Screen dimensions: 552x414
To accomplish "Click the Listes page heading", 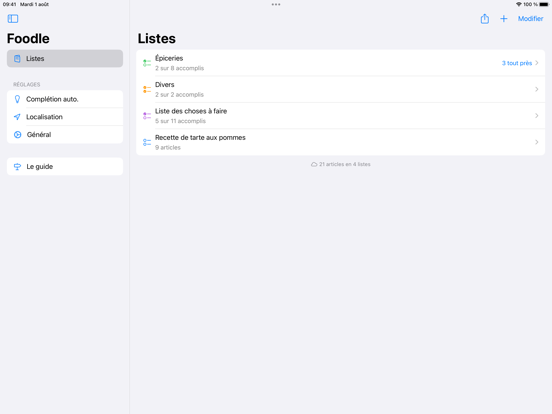I will point(157,39).
